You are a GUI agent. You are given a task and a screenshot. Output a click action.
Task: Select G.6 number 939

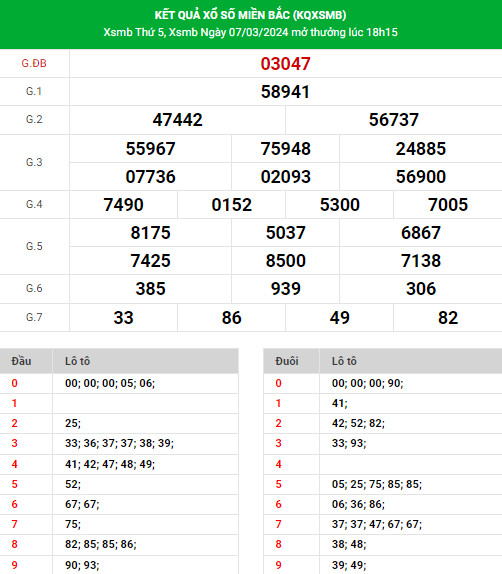(x=285, y=289)
